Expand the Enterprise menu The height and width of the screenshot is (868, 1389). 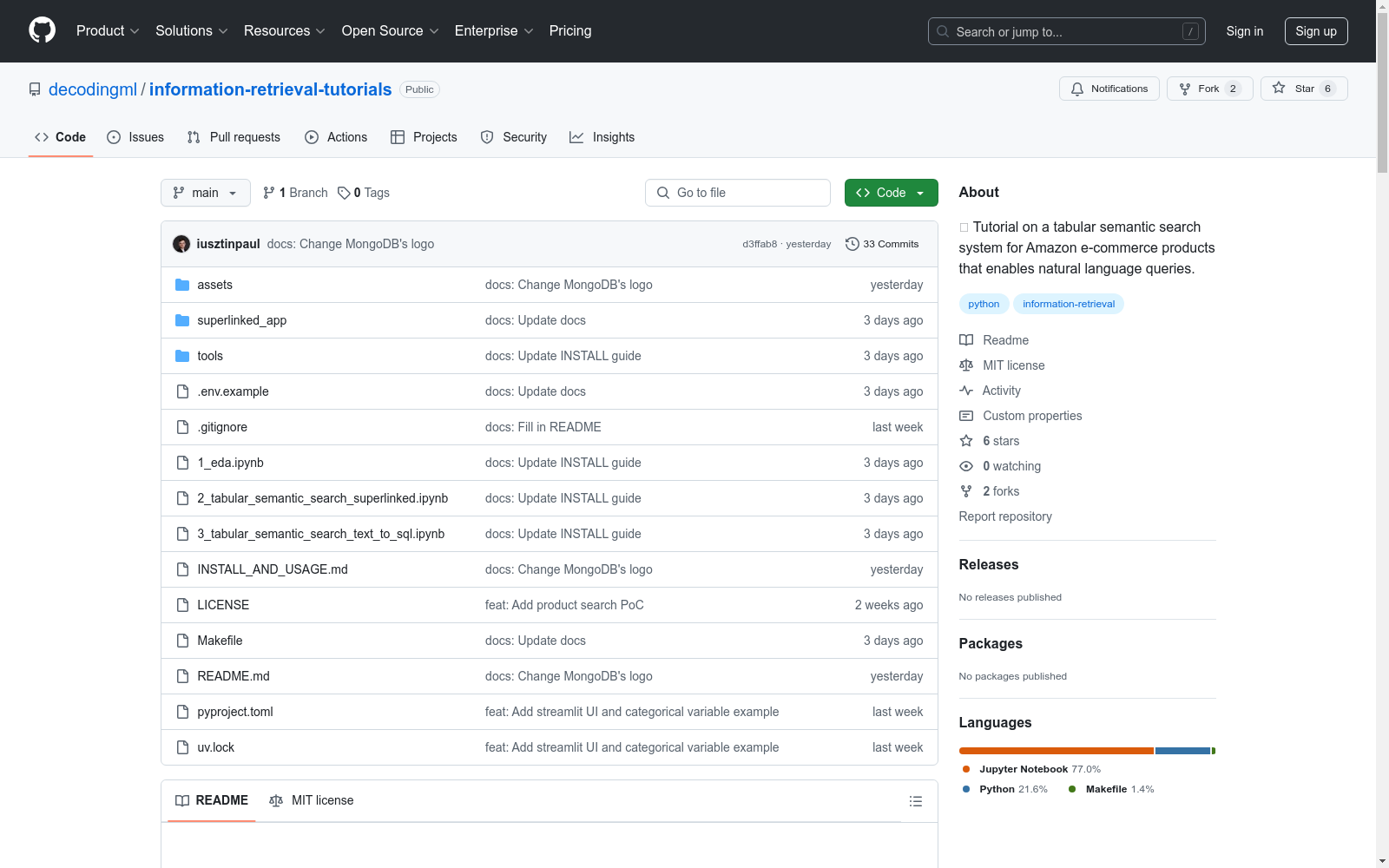tap(494, 31)
